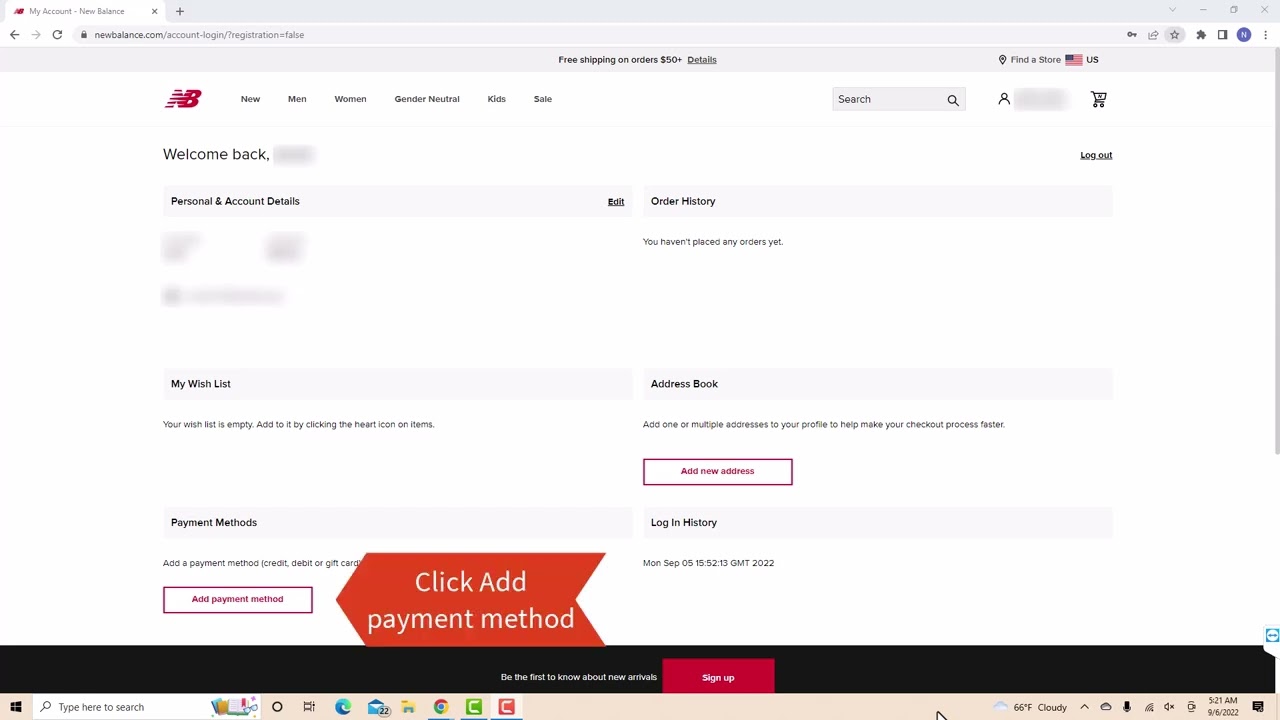Open a new browser tab
The height and width of the screenshot is (720, 1280).
click(180, 11)
